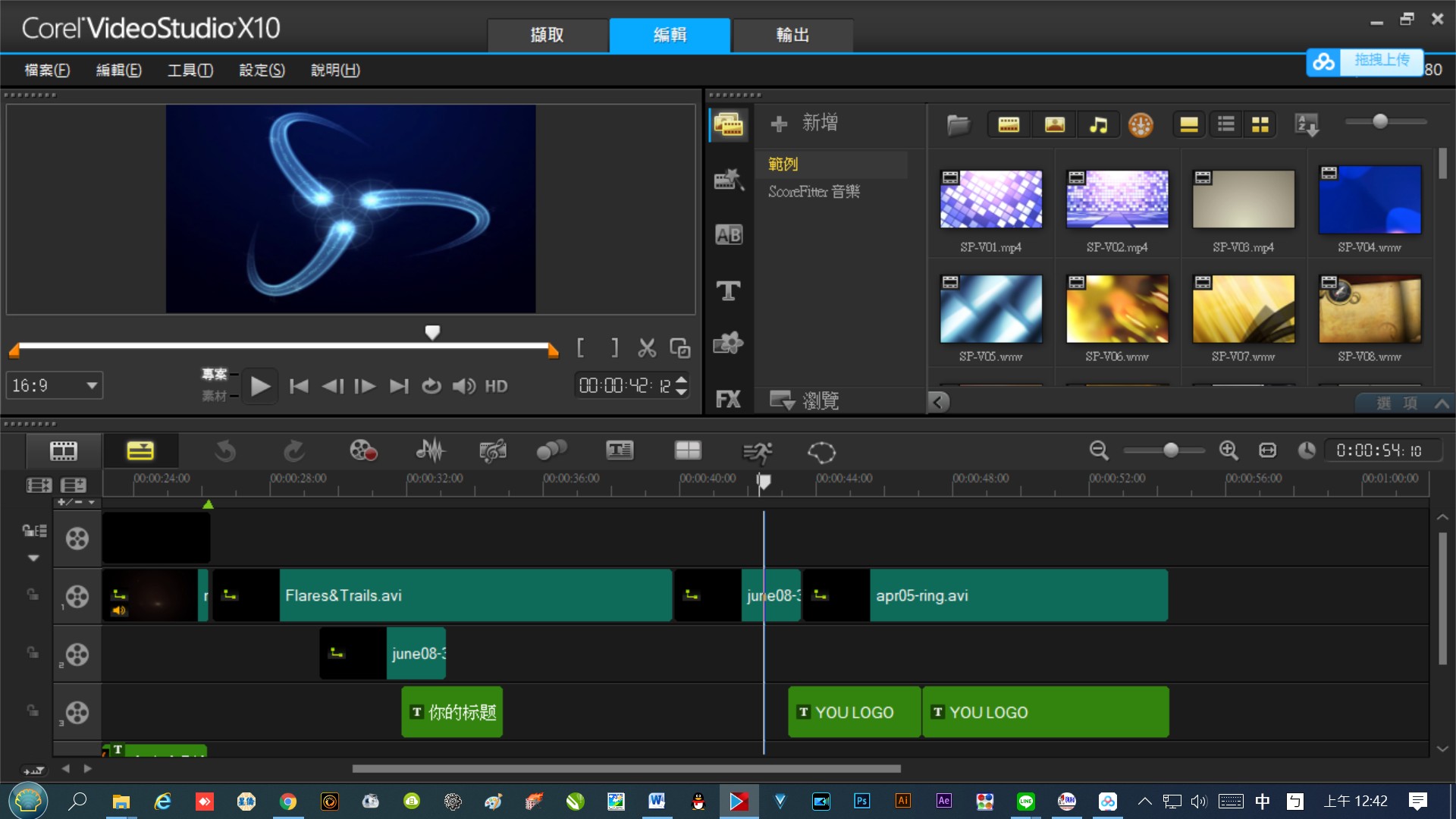Collapse the library navigation panel arrow
Viewport: 1456px width, 819px height.
938,402
